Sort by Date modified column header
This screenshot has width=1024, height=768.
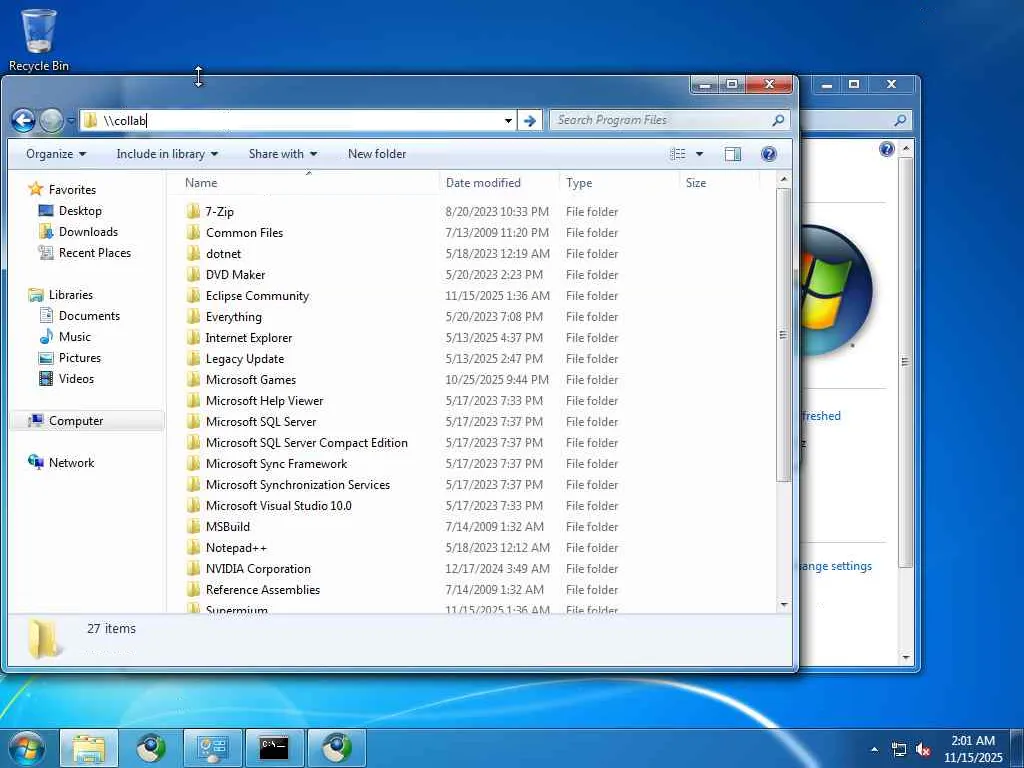click(x=500, y=183)
